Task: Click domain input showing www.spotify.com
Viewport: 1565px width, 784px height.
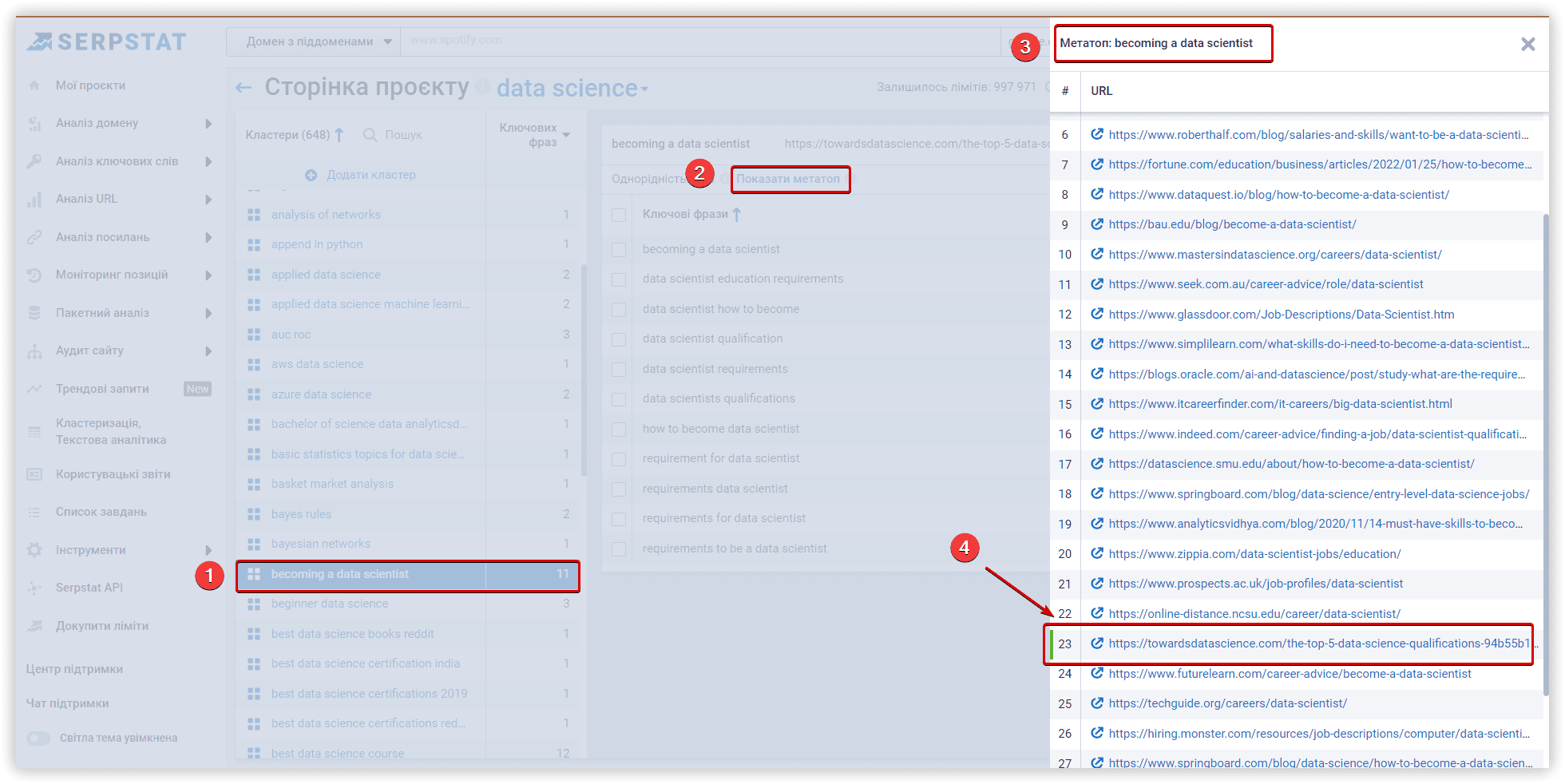Action: pos(700,41)
